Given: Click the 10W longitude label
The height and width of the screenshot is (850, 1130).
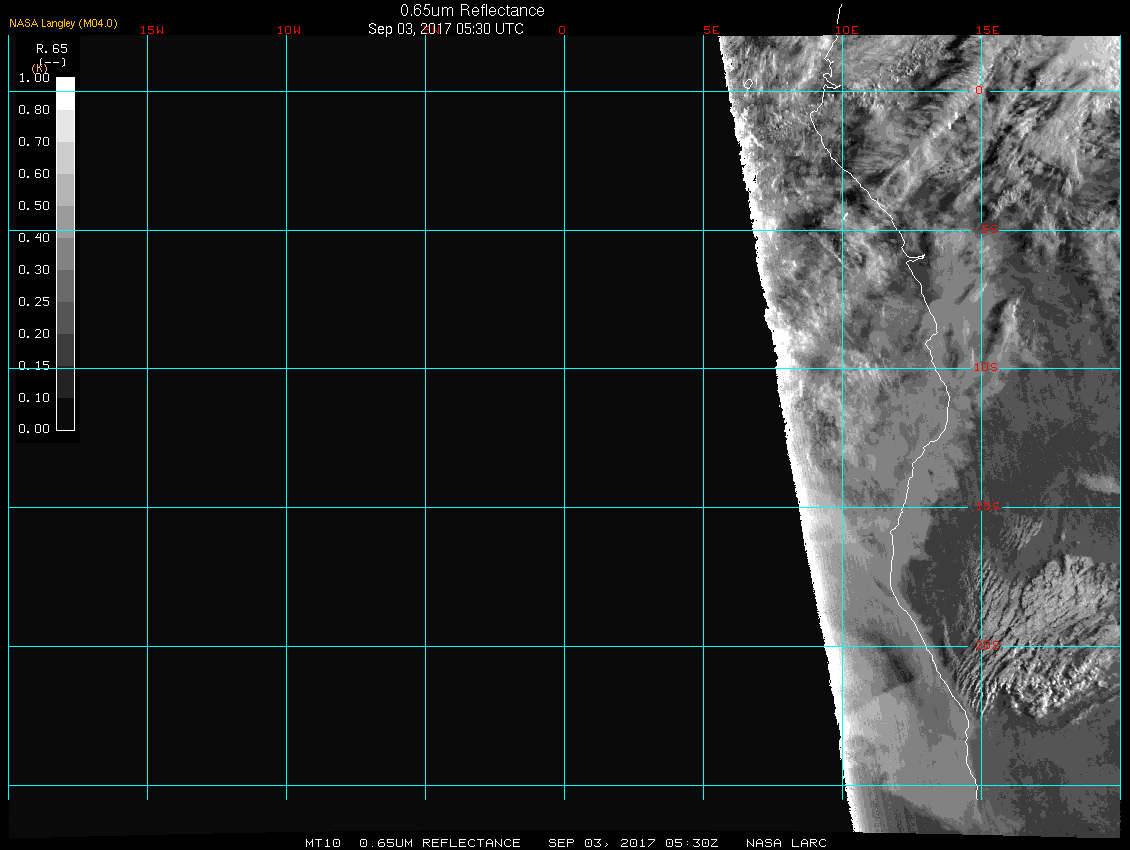Looking at the screenshot, I should click(289, 30).
